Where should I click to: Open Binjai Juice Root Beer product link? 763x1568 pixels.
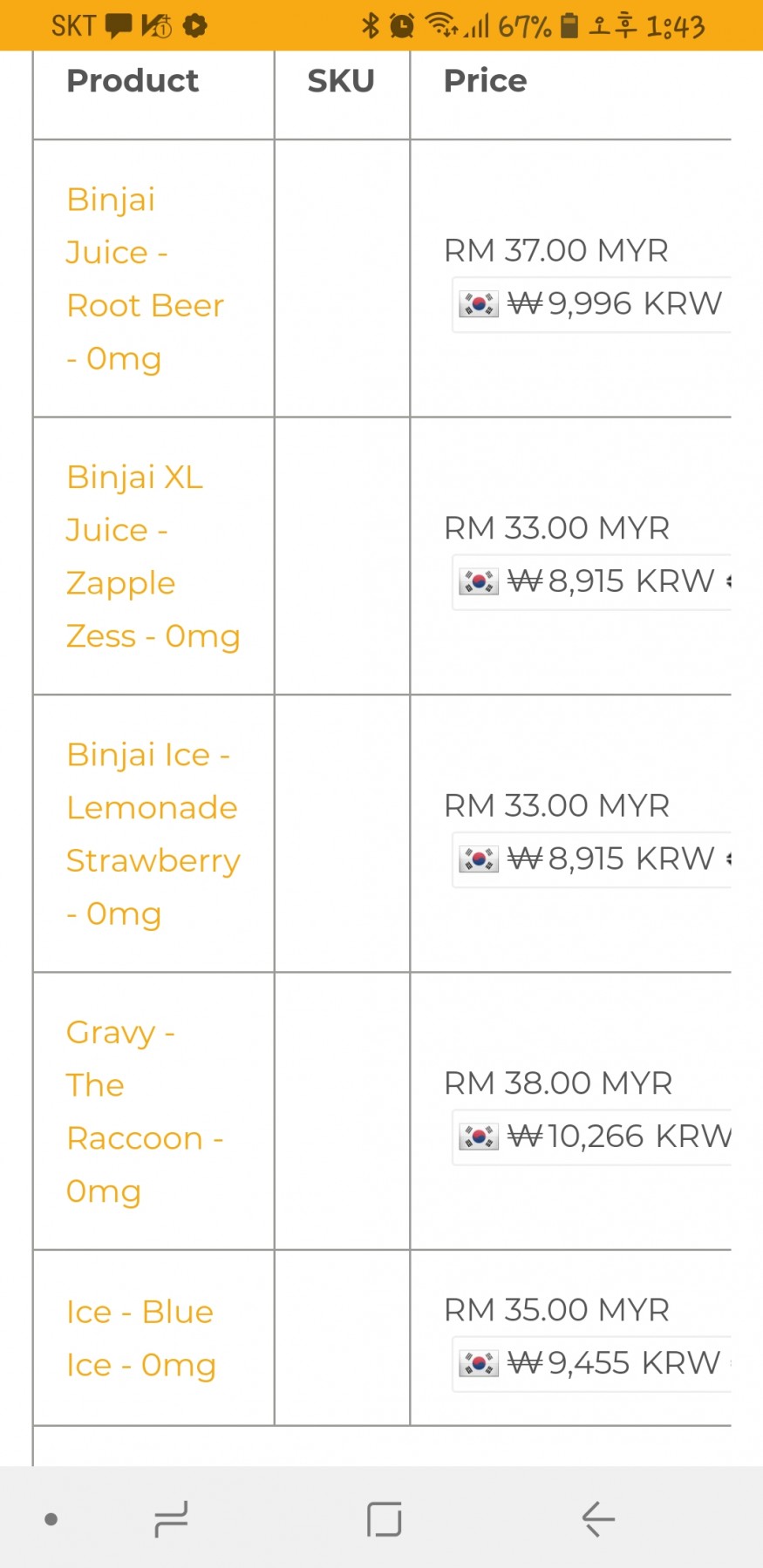pyautogui.click(x=145, y=279)
